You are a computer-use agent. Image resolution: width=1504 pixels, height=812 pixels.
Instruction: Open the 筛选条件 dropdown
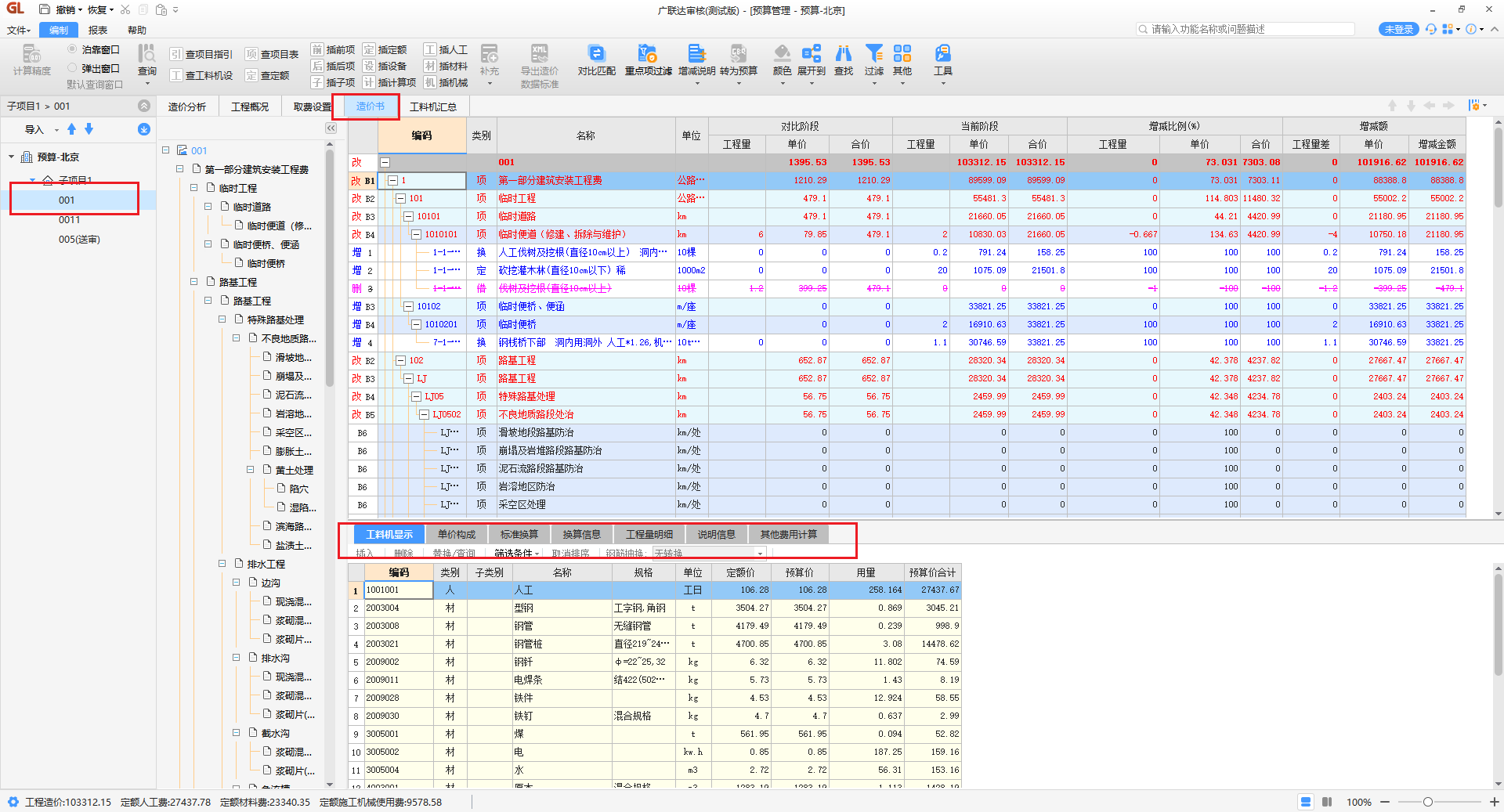pos(517,553)
